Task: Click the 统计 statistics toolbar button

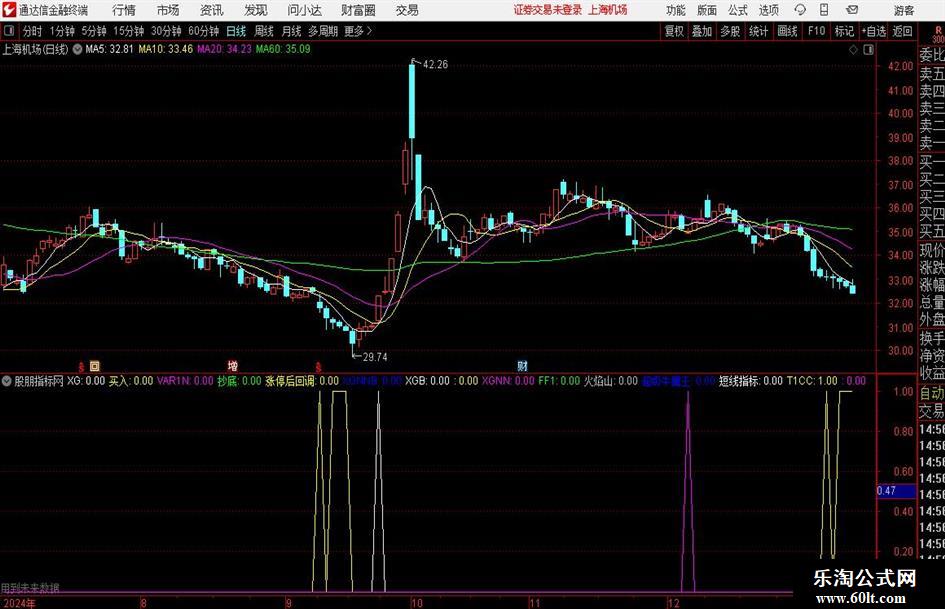Action: pyautogui.click(x=758, y=31)
